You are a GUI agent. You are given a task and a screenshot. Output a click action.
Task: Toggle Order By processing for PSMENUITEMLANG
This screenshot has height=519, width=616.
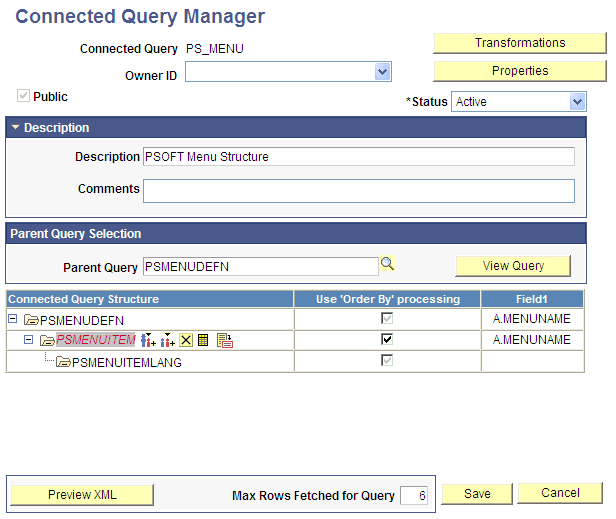[x=387, y=360]
